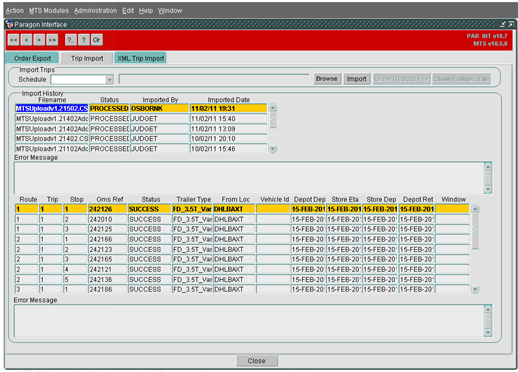This screenshot has height=372, width=518.
Task: Click the Paragon Interface window icon
Action: (10, 24)
